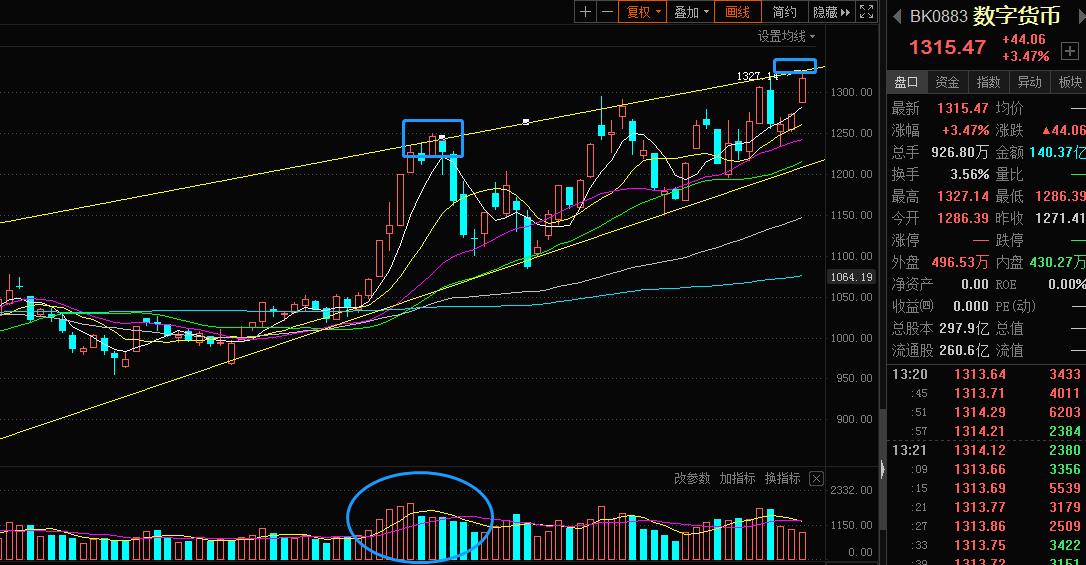Viewport: 1086px width, 565px height.
Task: Click the 内盘 value 430.27万
Action: (x=1058, y=262)
